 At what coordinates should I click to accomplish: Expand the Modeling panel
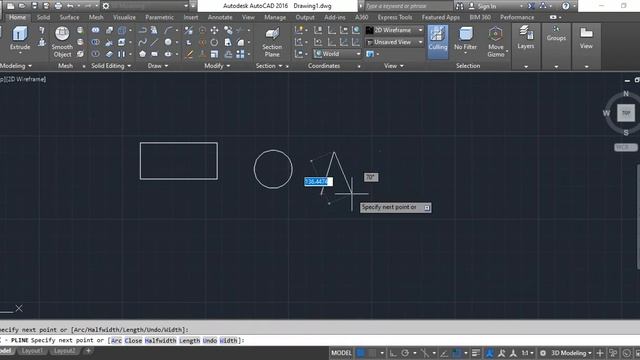pyautogui.click(x=16, y=66)
